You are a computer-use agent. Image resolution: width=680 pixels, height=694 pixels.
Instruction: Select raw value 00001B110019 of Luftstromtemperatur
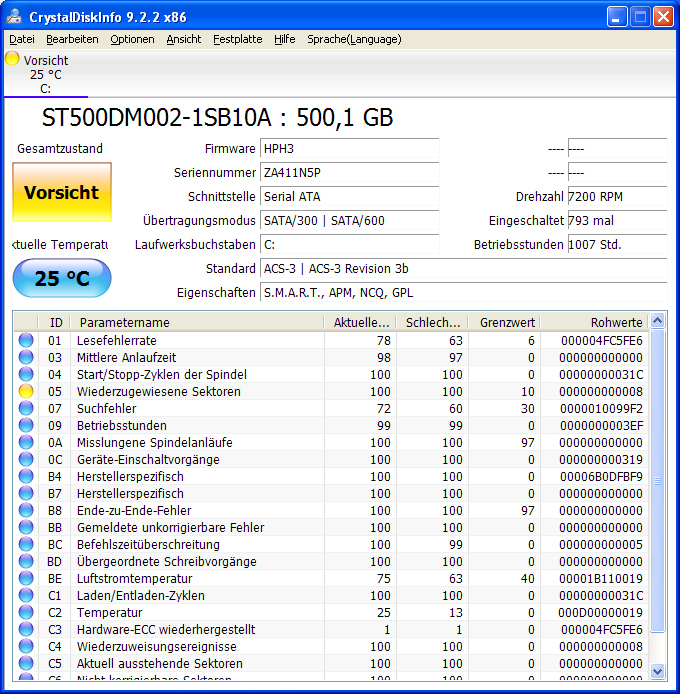click(x=601, y=578)
